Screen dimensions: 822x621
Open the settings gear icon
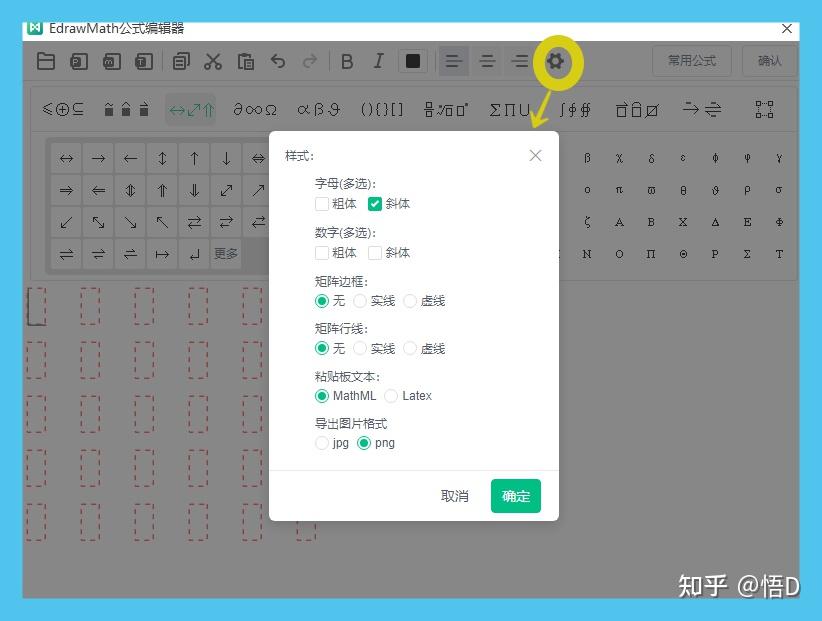point(555,61)
